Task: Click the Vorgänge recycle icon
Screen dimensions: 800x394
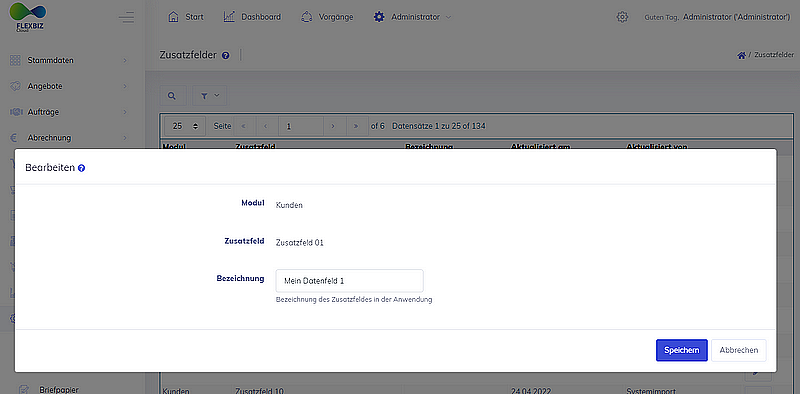Action: click(x=307, y=17)
